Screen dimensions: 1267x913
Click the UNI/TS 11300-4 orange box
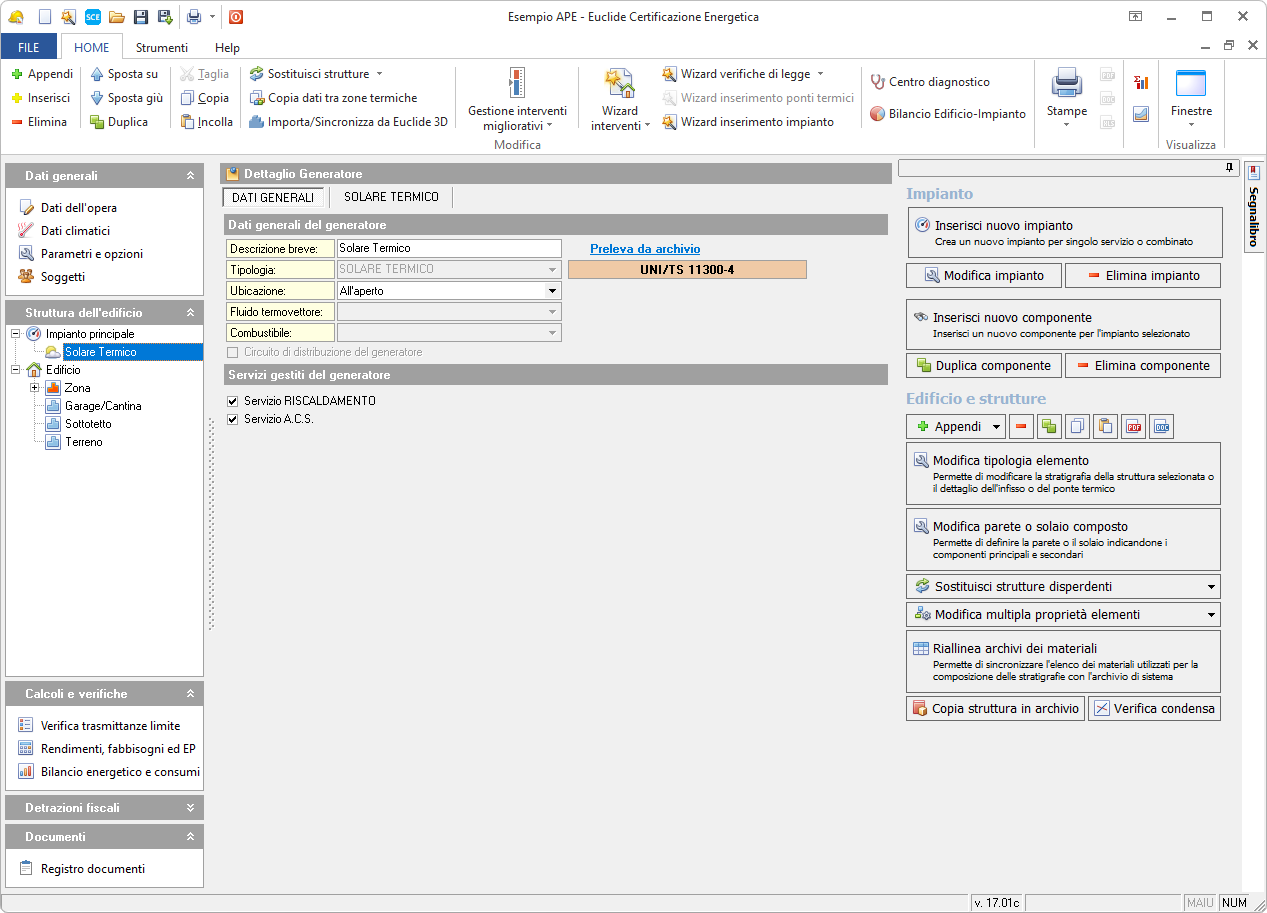(x=687, y=270)
